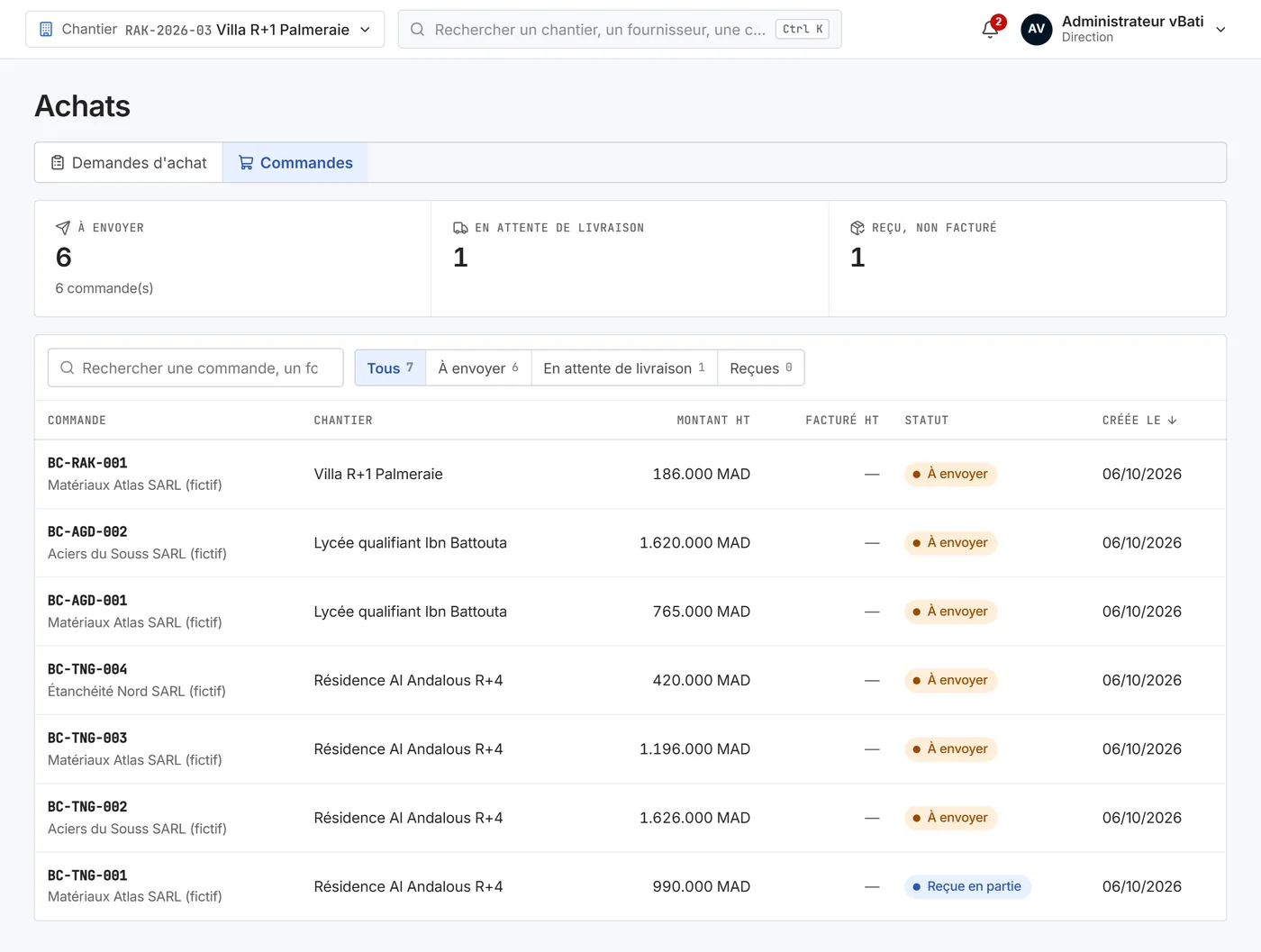The height and width of the screenshot is (952, 1261).
Task: Click the cart icon of Commandes tab
Action: pos(246,163)
